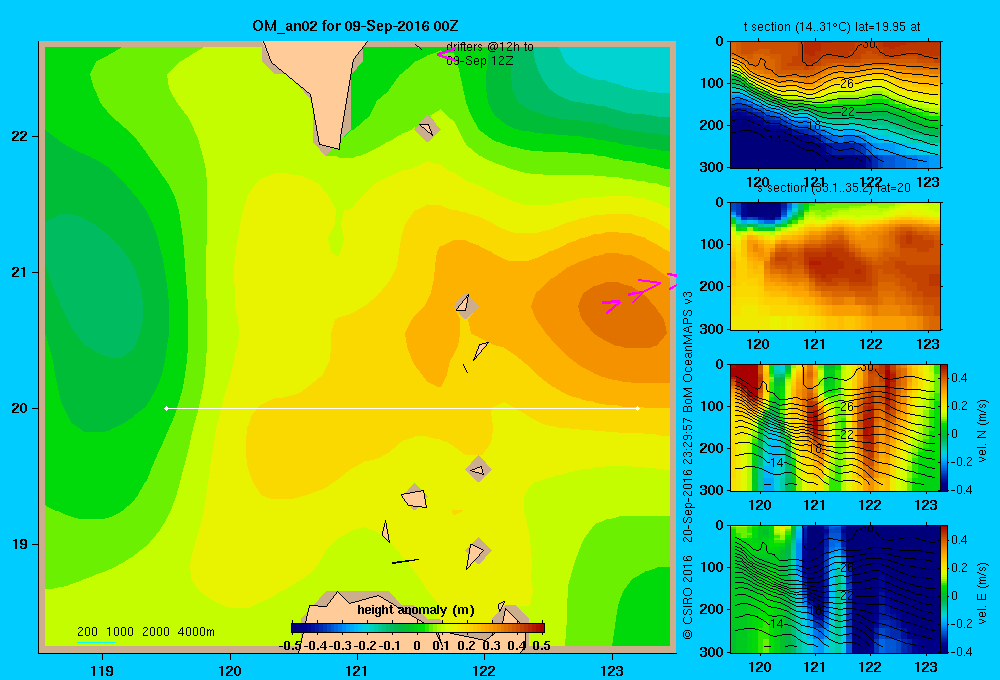Click the '14' contour label in temperature section
Viewport: 1000px width, 680px height.
pyautogui.click(x=774, y=139)
